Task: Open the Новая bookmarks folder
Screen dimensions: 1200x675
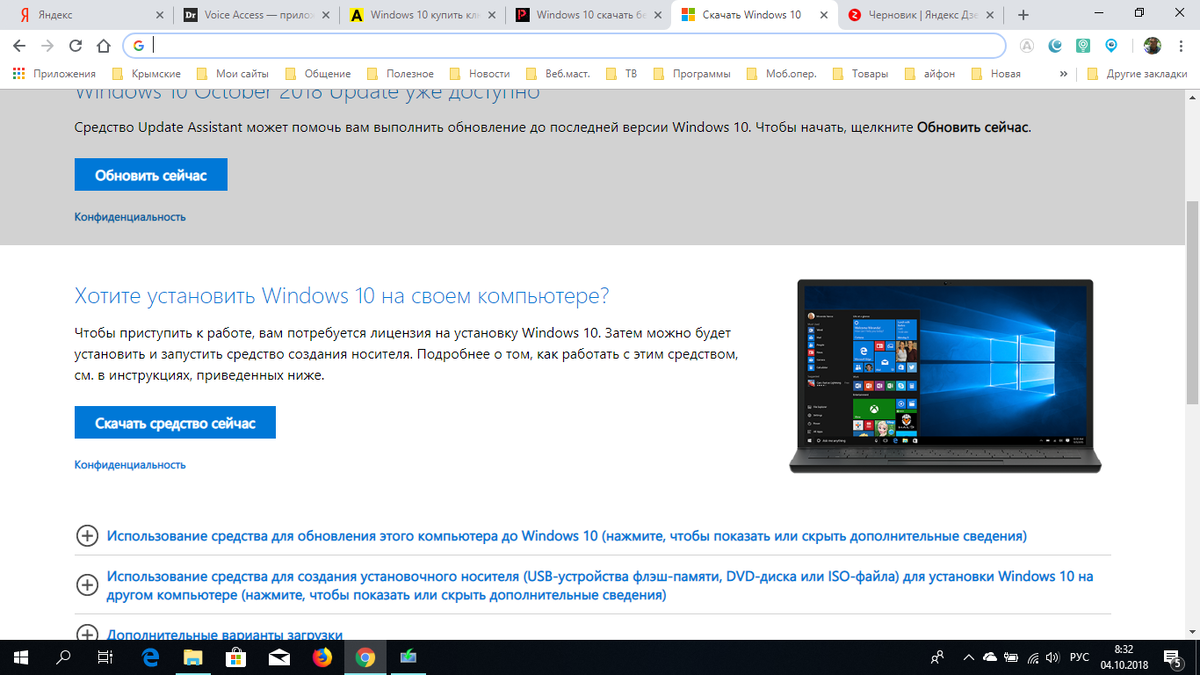Action: [x=995, y=74]
